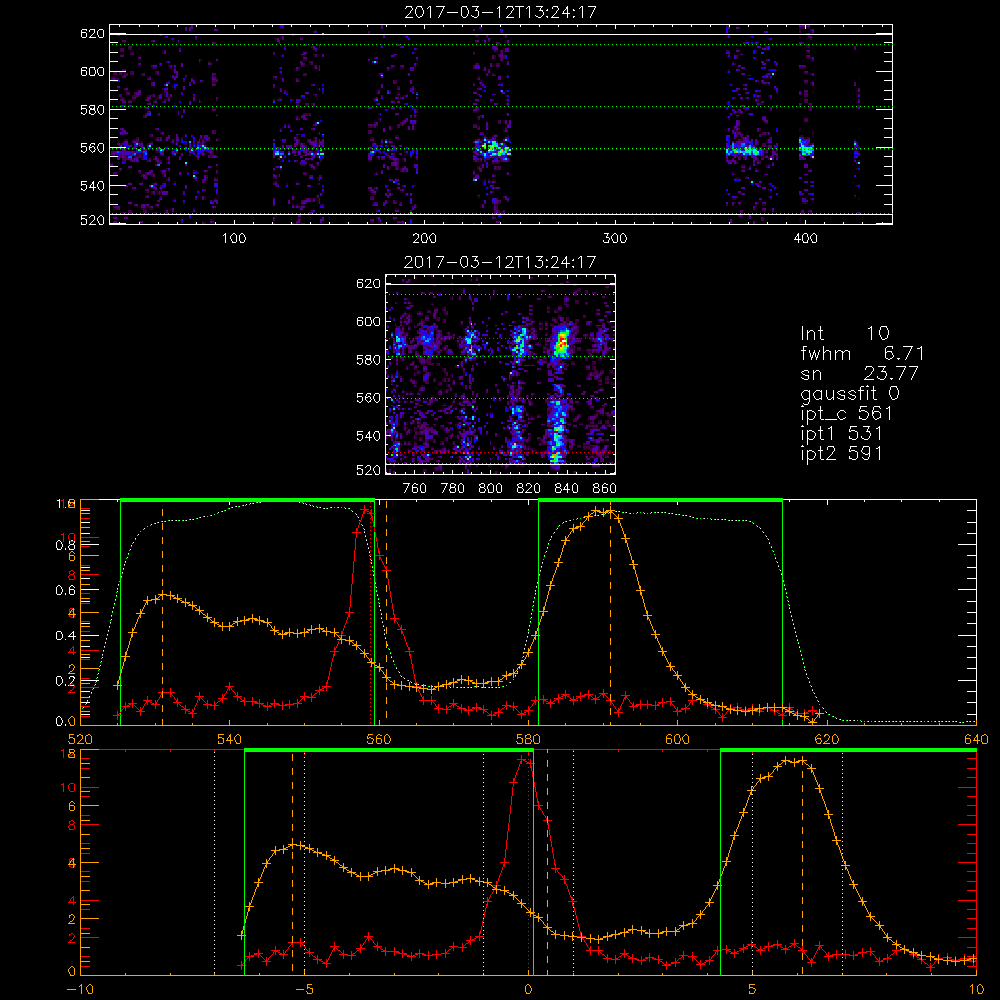Select the 'sn 23.77' readout line
Viewport: 1000px width, 1000px height.
[x=859, y=373]
